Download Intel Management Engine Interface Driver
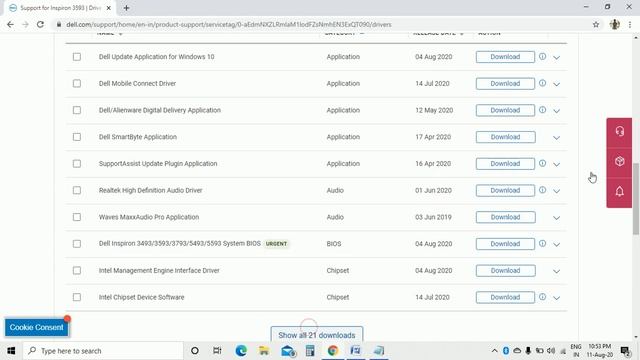 coord(505,271)
